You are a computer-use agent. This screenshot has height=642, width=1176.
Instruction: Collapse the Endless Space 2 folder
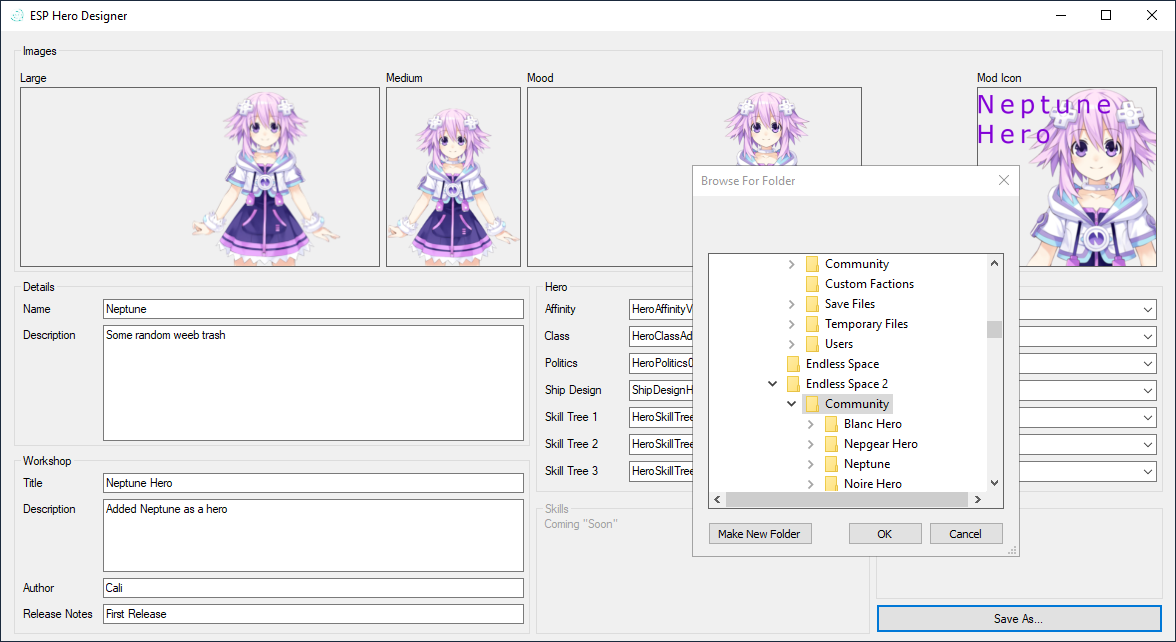tap(772, 384)
